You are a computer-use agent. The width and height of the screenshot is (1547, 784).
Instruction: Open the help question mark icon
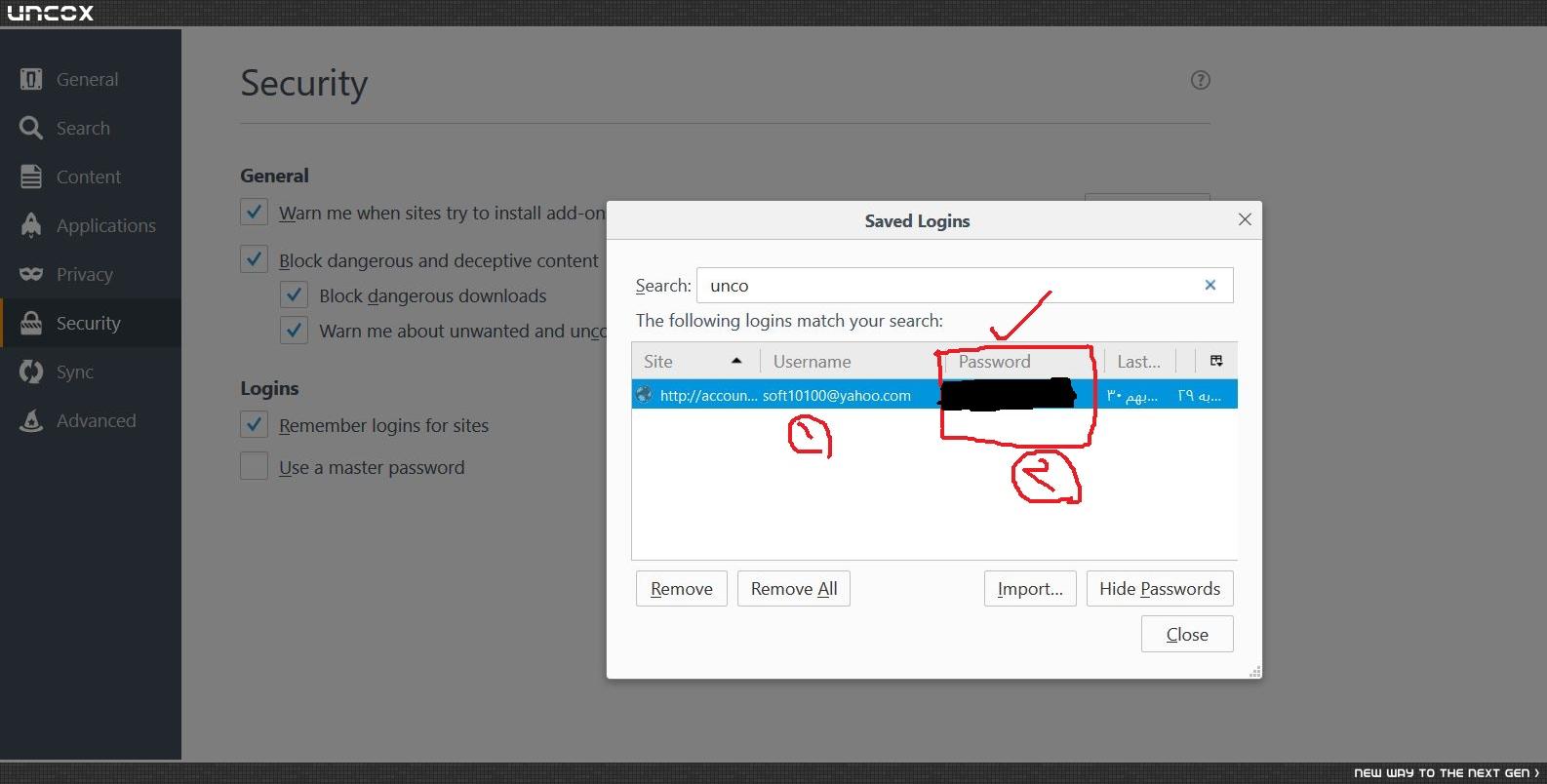click(x=1201, y=80)
